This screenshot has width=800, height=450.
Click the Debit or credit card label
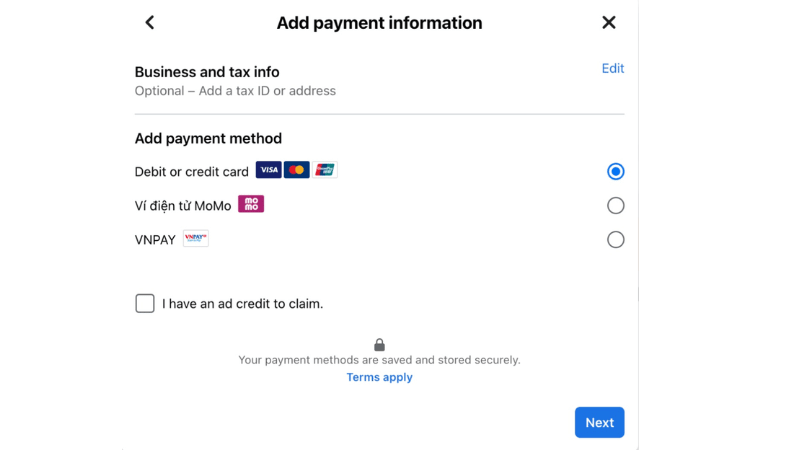191,171
